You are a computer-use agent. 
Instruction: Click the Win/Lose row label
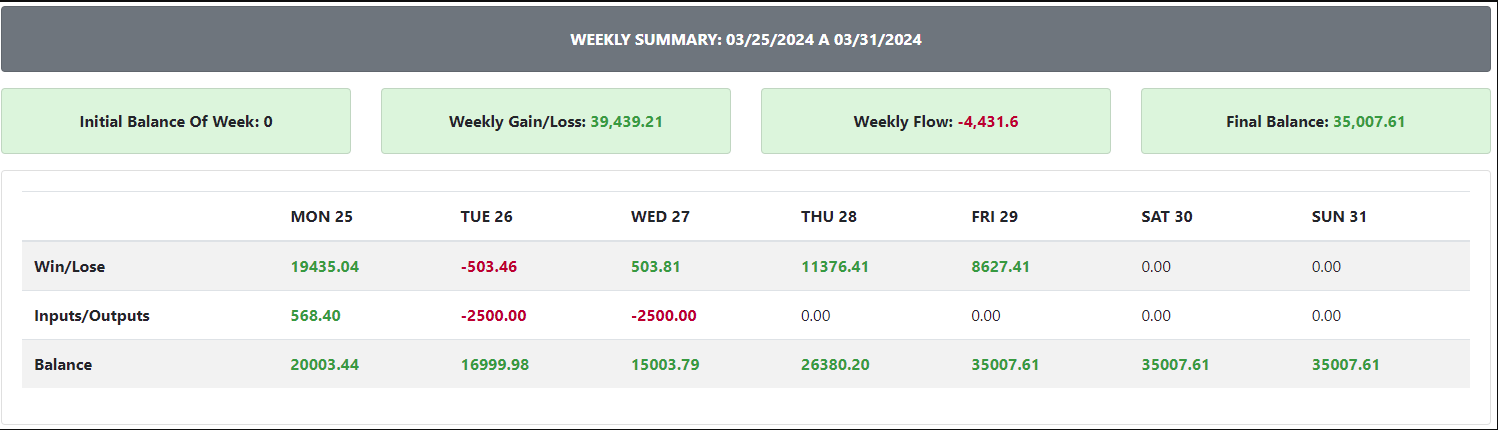tap(69, 267)
